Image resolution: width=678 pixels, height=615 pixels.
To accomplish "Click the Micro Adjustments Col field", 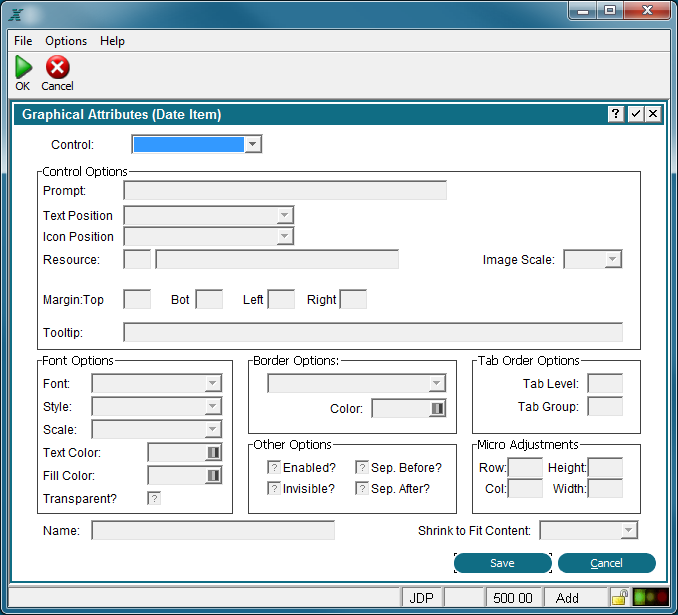I will (525, 488).
